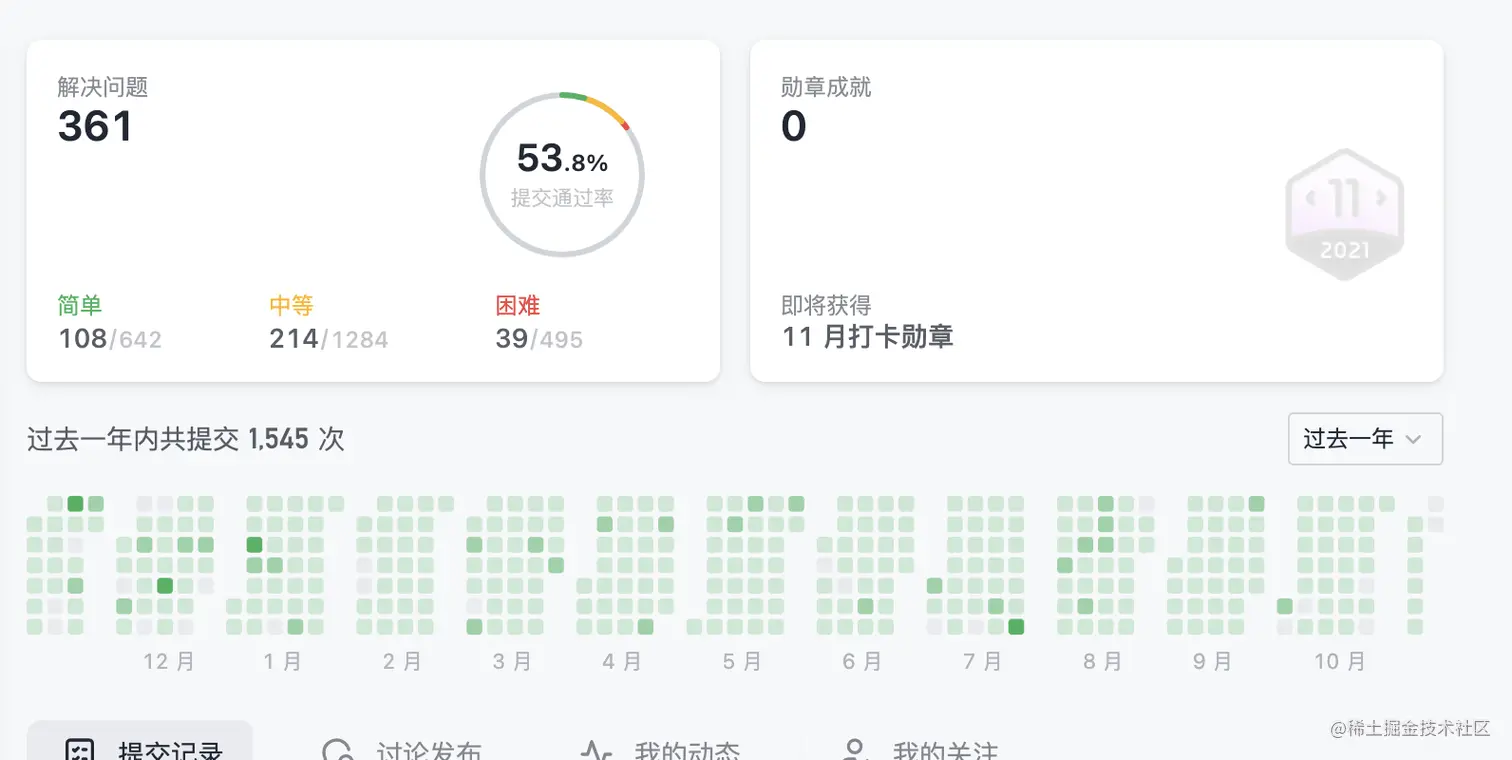Click the 中等 difficulty label
Image resolution: width=1512 pixels, height=760 pixels.
pos(291,305)
